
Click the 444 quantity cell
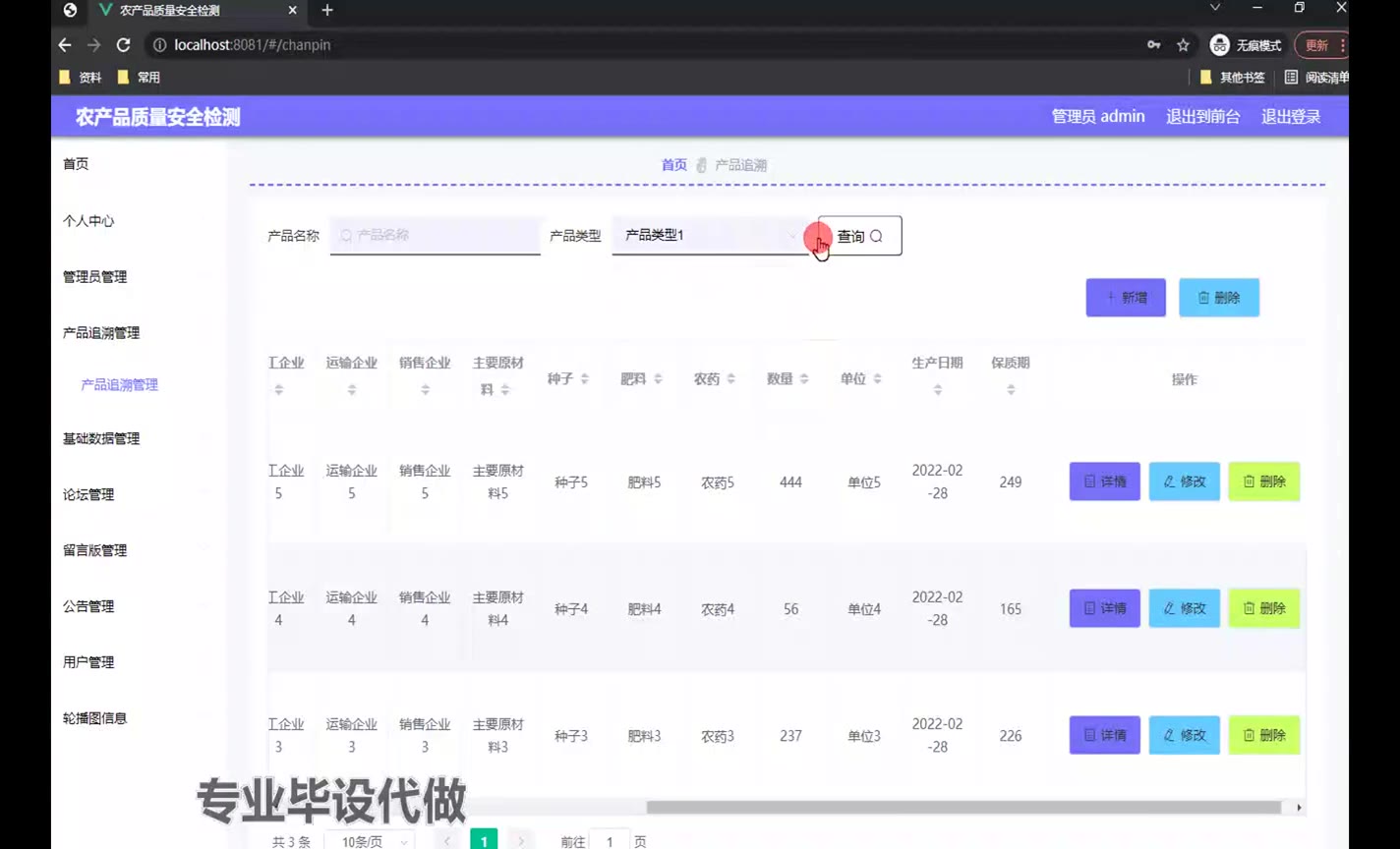(x=790, y=482)
